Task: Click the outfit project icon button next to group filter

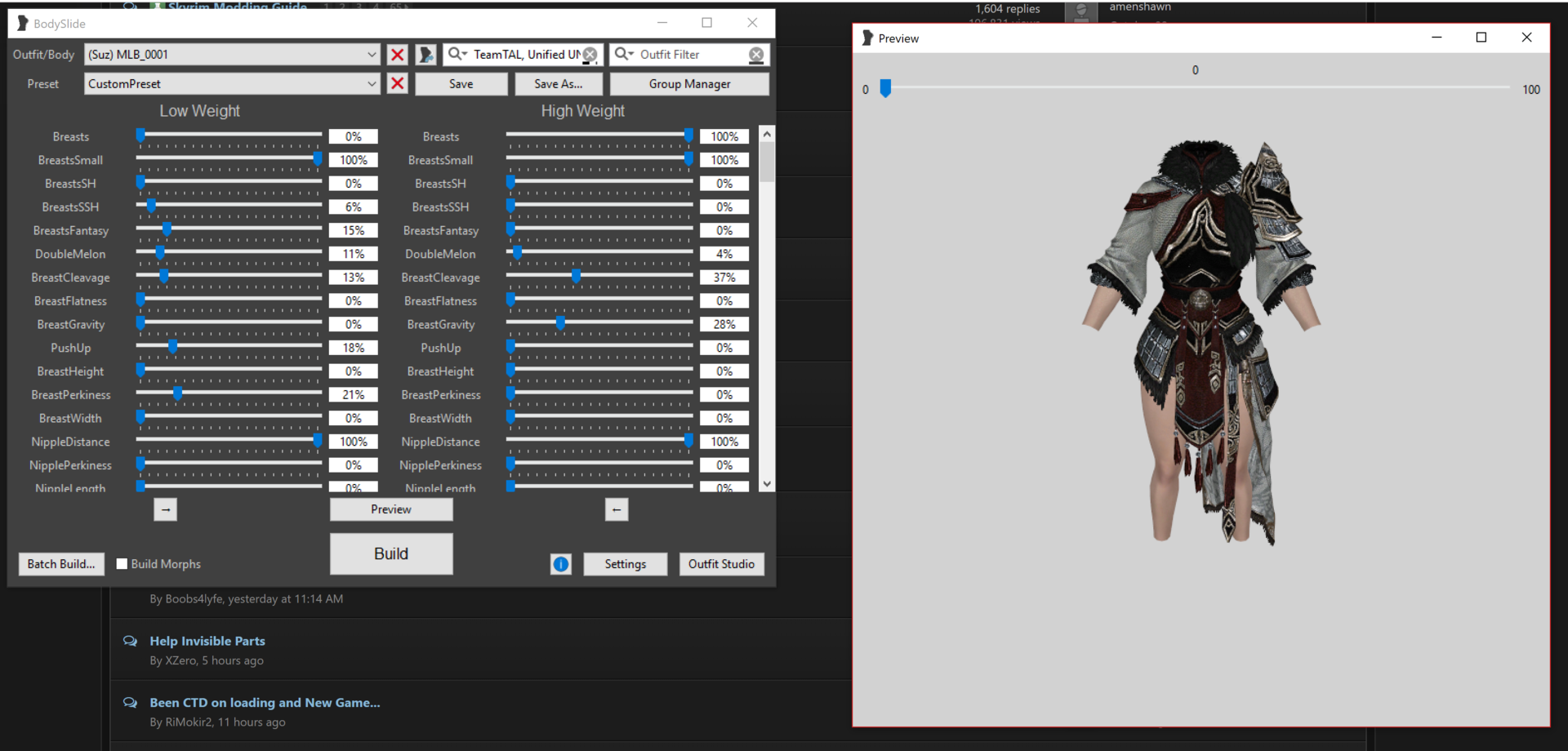Action: [426, 55]
